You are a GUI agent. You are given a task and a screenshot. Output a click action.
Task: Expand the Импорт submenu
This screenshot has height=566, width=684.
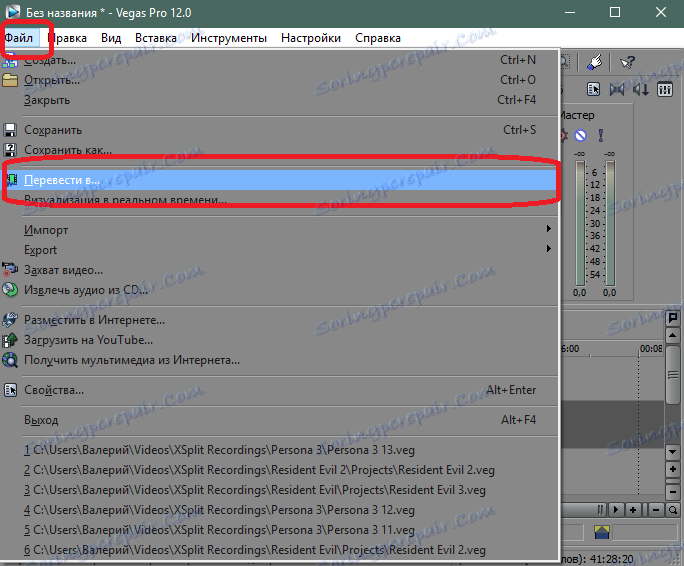click(x=280, y=230)
